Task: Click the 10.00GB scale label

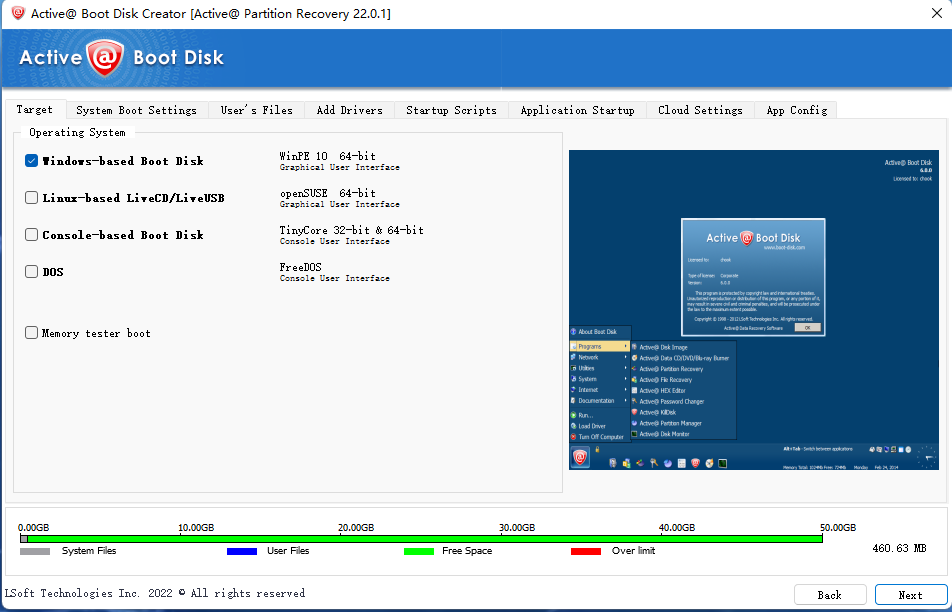Action: pos(196,528)
